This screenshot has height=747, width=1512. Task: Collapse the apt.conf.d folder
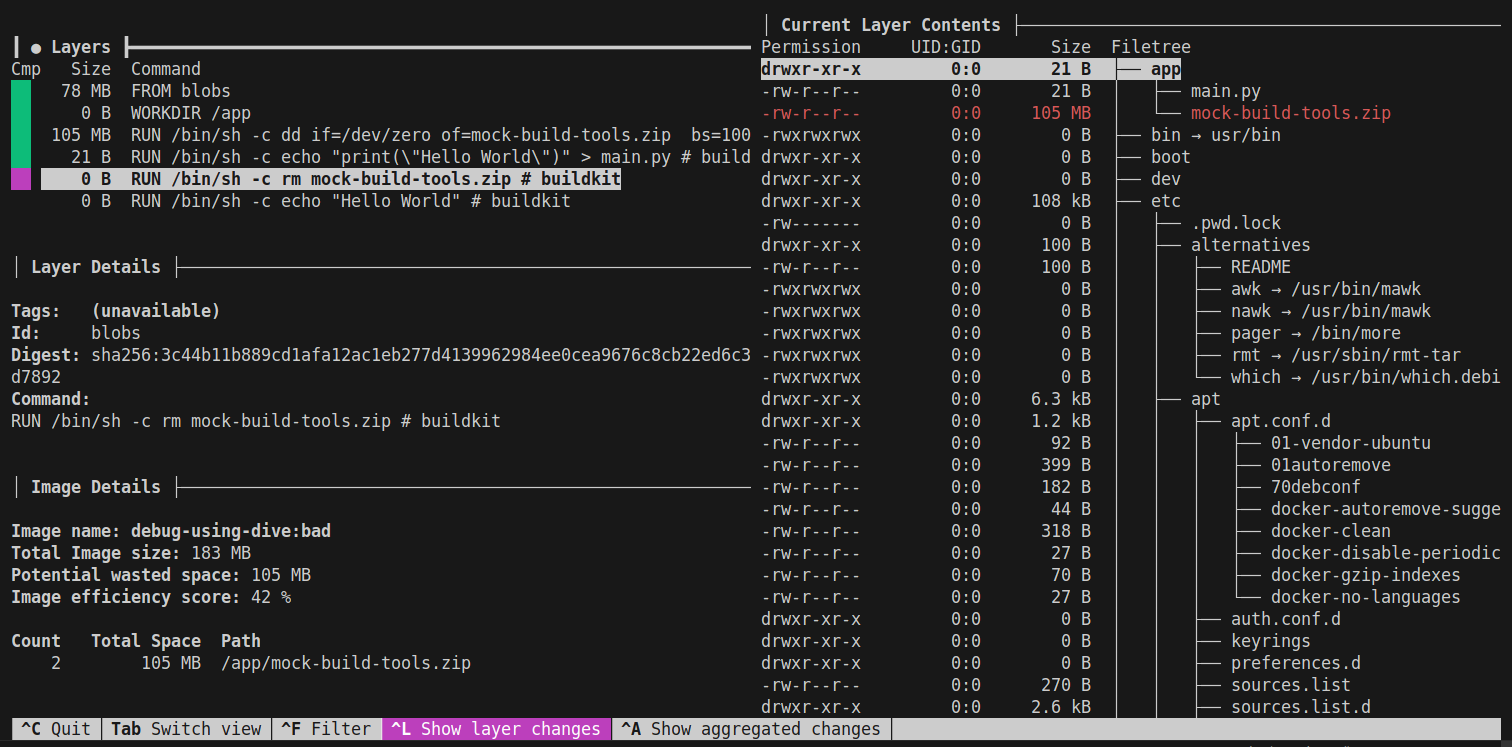(1280, 421)
